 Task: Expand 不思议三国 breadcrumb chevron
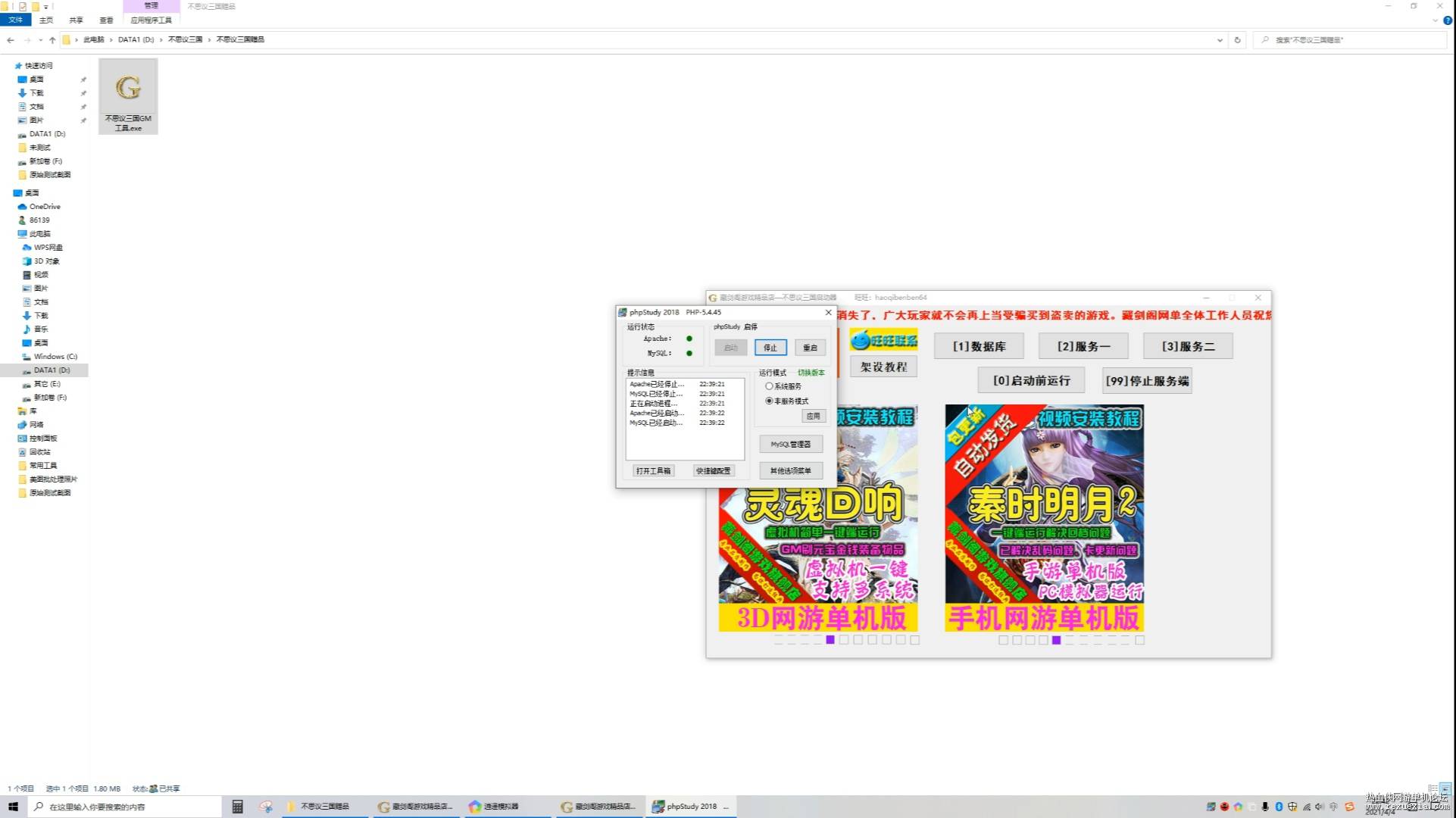(x=210, y=40)
